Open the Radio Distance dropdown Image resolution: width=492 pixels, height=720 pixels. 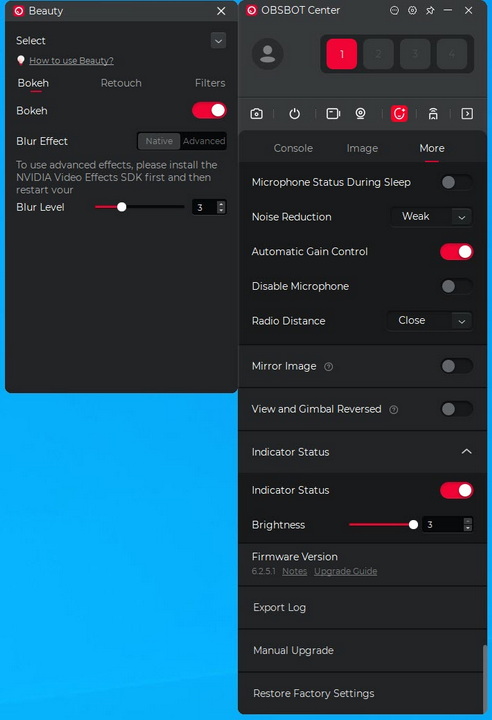[430, 321]
